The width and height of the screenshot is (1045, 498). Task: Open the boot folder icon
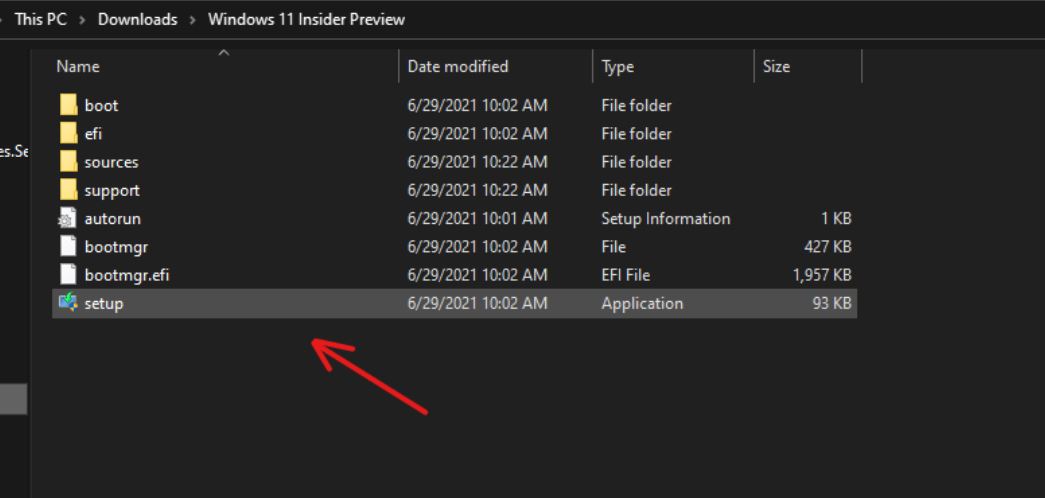pyautogui.click(x=69, y=105)
